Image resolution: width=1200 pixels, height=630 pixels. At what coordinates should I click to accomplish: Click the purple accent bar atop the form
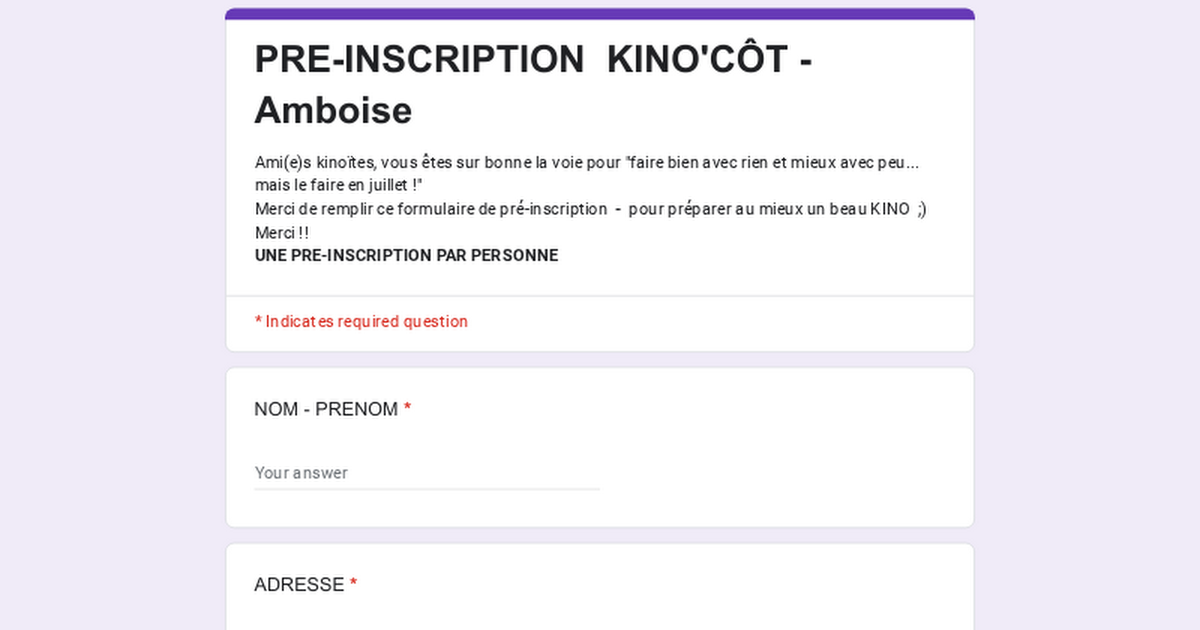[x=600, y=14]
